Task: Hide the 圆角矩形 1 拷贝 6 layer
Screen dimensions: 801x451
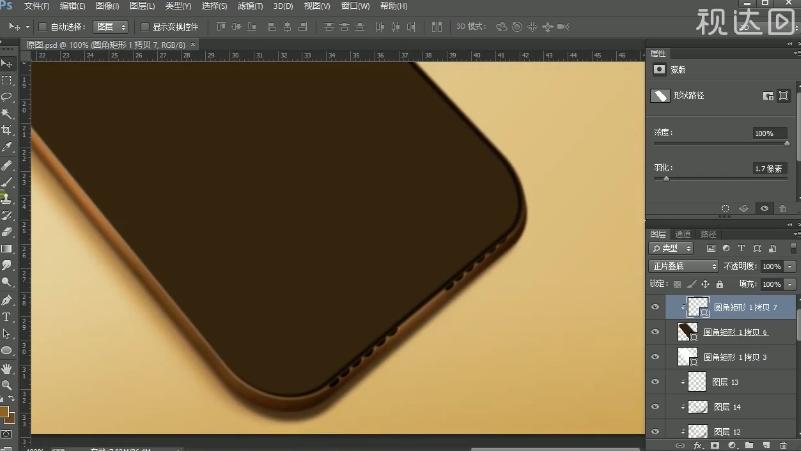Action: (x=656, y=332)
